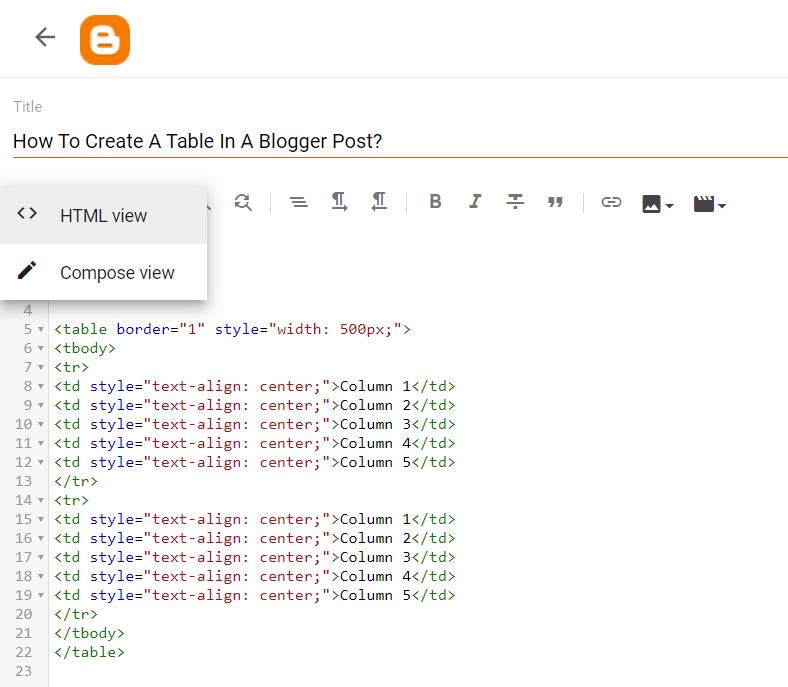Open the insert image dropdown
Viewport: 788px width, 687px height.
coord(657,204)
